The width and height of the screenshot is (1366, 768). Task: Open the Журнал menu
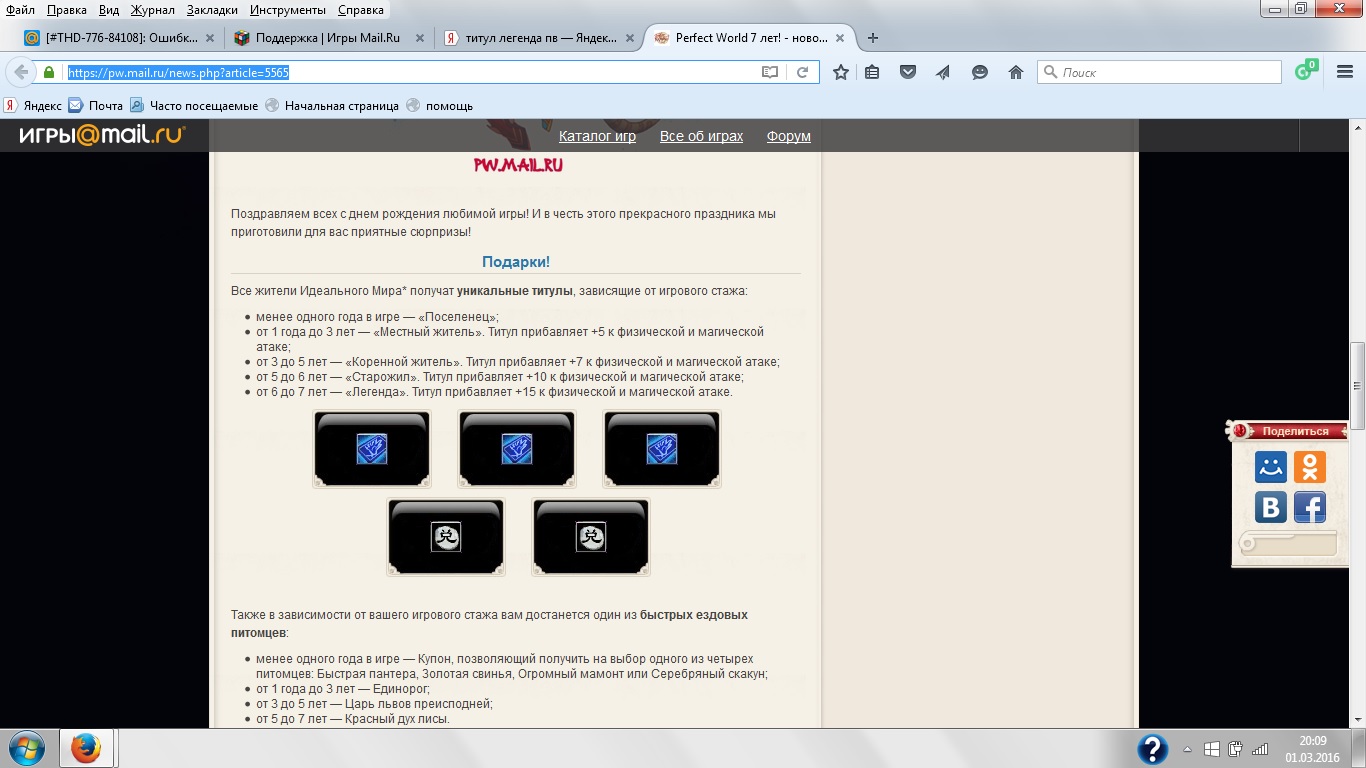pyautogui.click(x=152, y=10)
